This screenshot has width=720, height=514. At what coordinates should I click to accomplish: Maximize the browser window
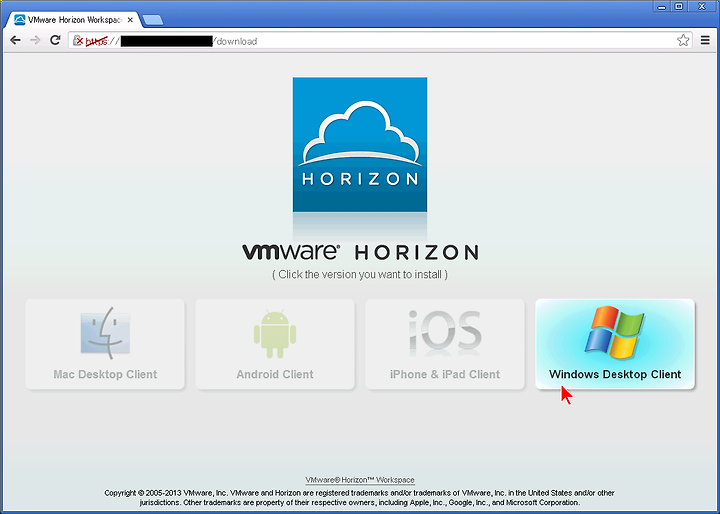tap(679, 6)
